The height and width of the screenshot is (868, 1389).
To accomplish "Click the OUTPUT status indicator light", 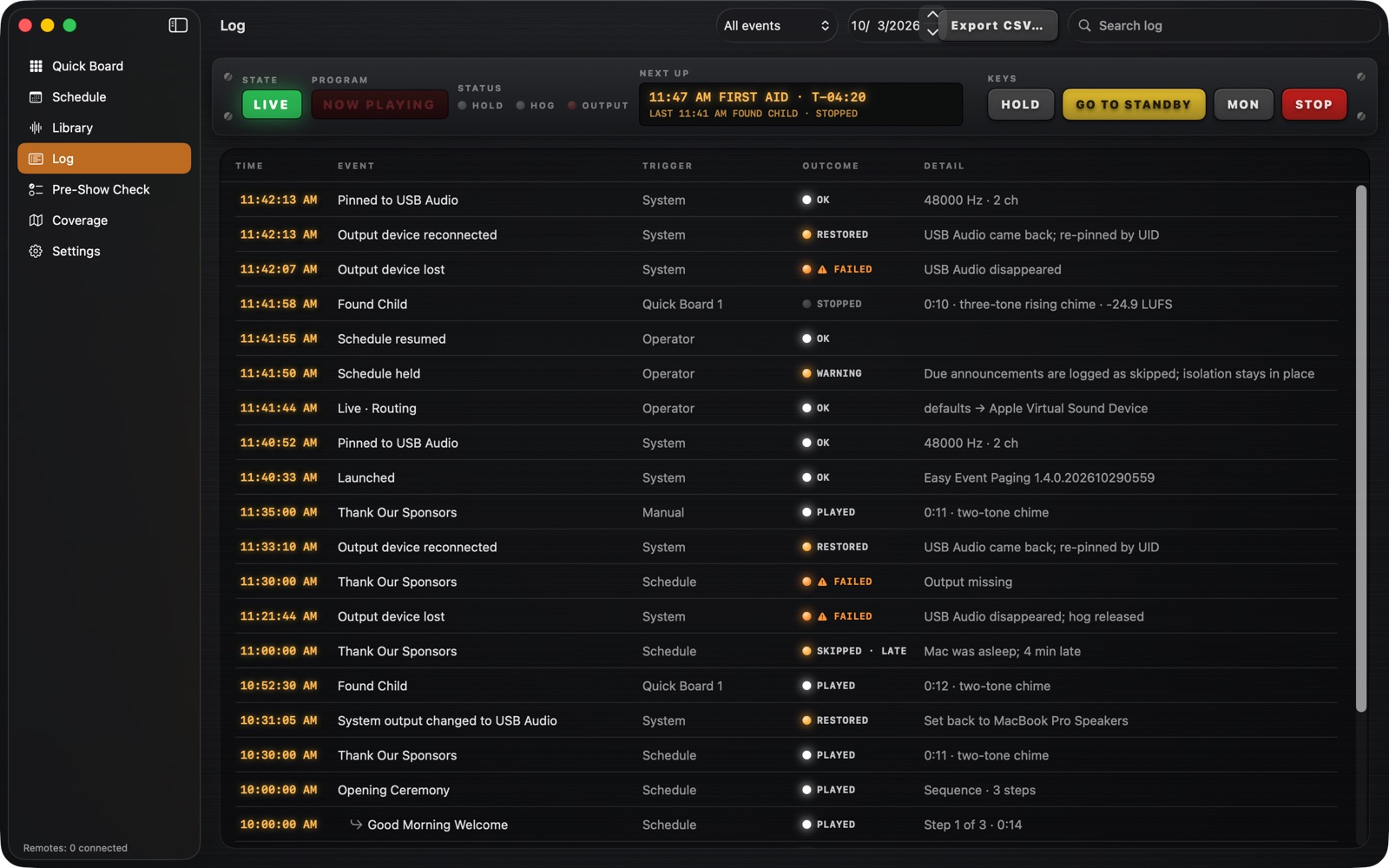I will click(572, 105).
